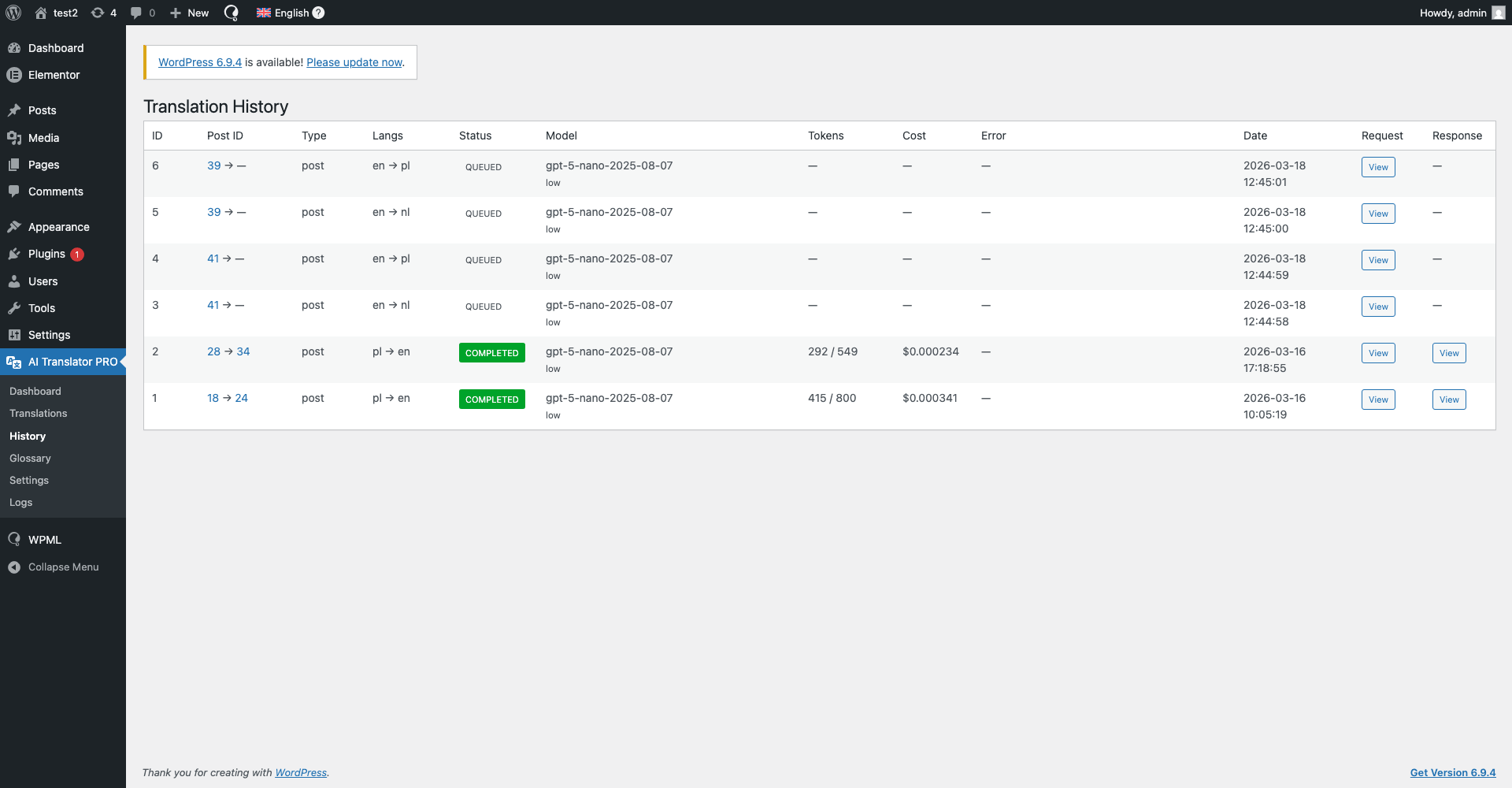The height and width of the screenshot is (788, 1512).
Task: Open the English language switcher
Action: pos(283,13)
